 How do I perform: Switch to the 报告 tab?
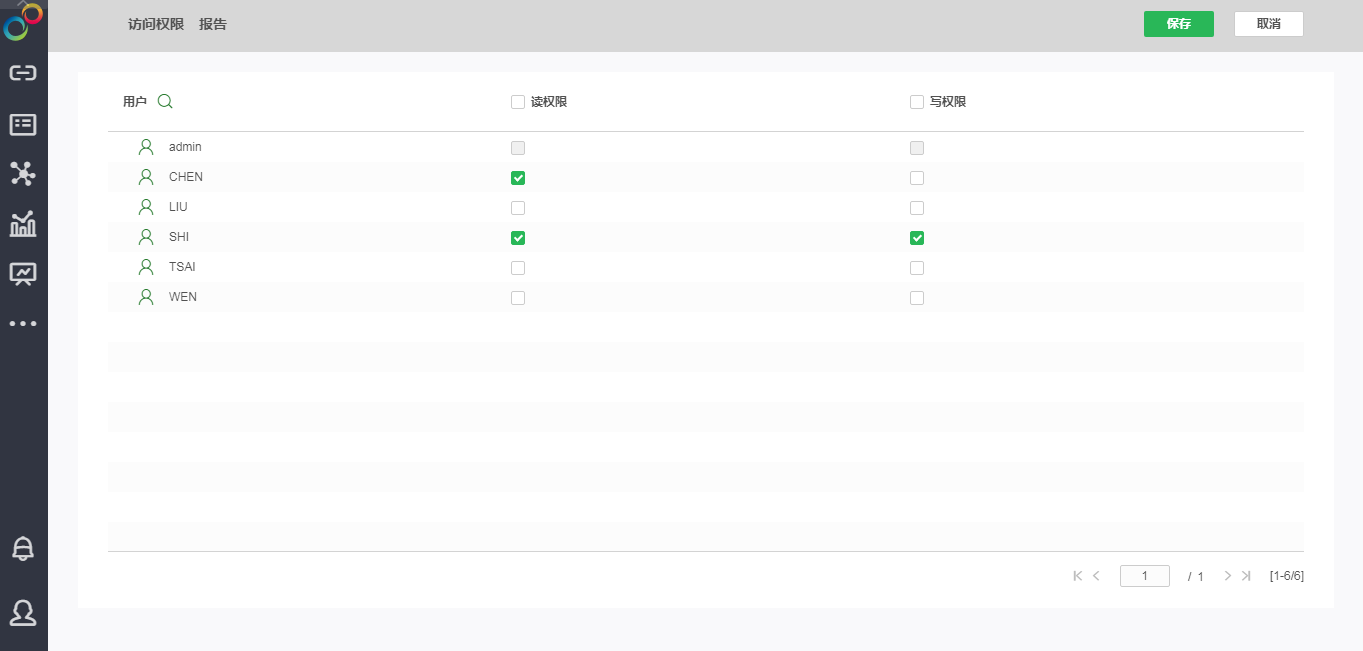coord(213,24)
